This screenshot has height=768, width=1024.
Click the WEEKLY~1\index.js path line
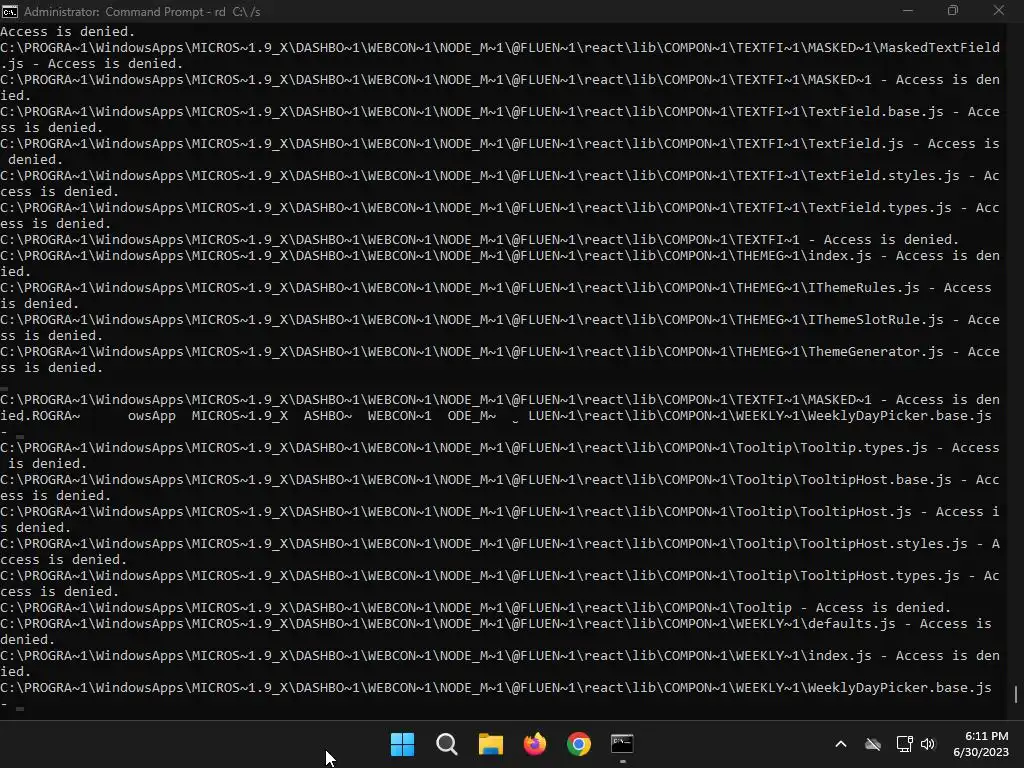pos(500,656)
